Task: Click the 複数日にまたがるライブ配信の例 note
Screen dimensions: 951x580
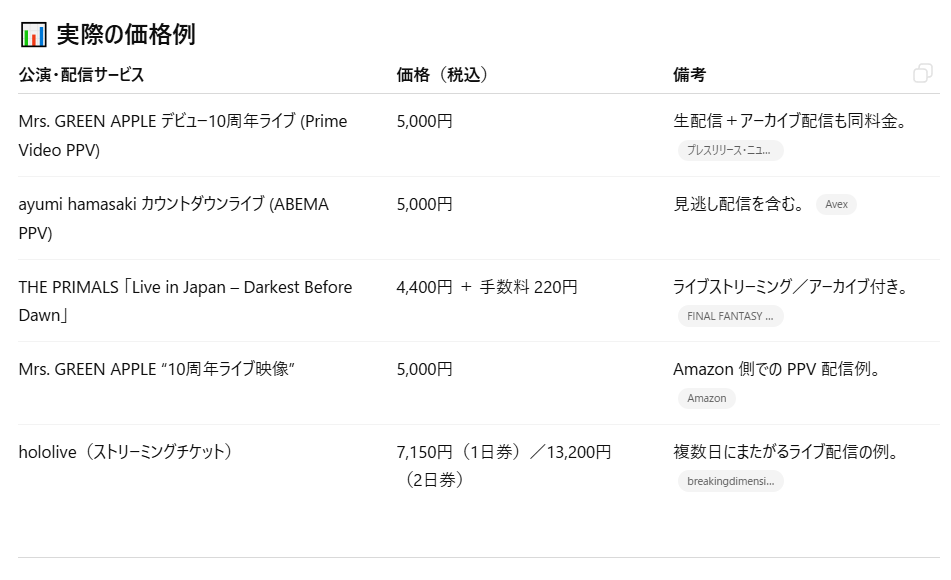Action: click(x=786, y=452)
